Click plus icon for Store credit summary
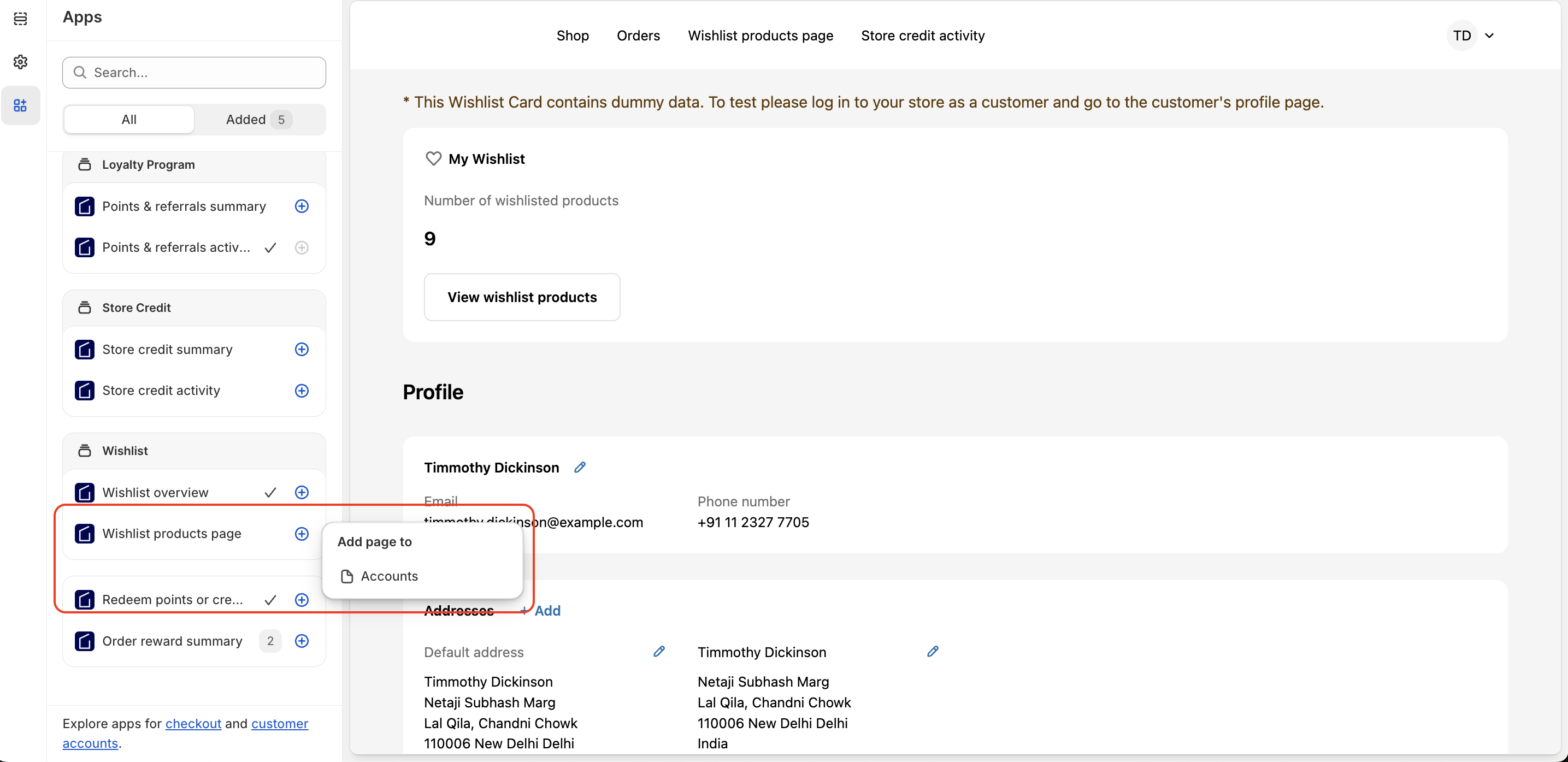This screenshot has height=762, width=1568. [301, 350]
